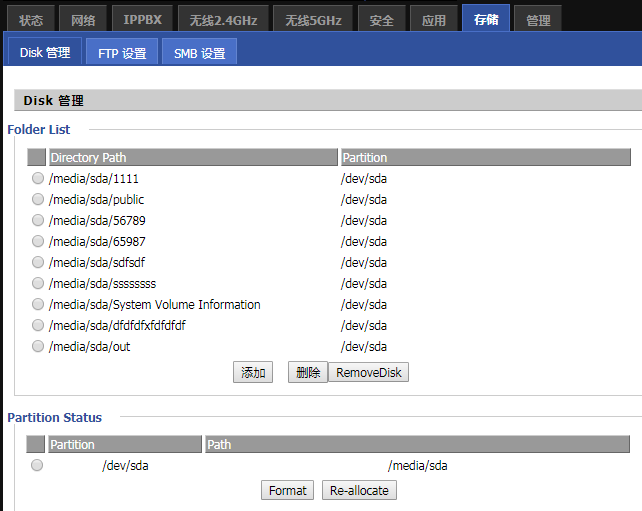642x511 pixels.
Task: Go to the 无线2.4GHz tab
Action: point(223,19)
